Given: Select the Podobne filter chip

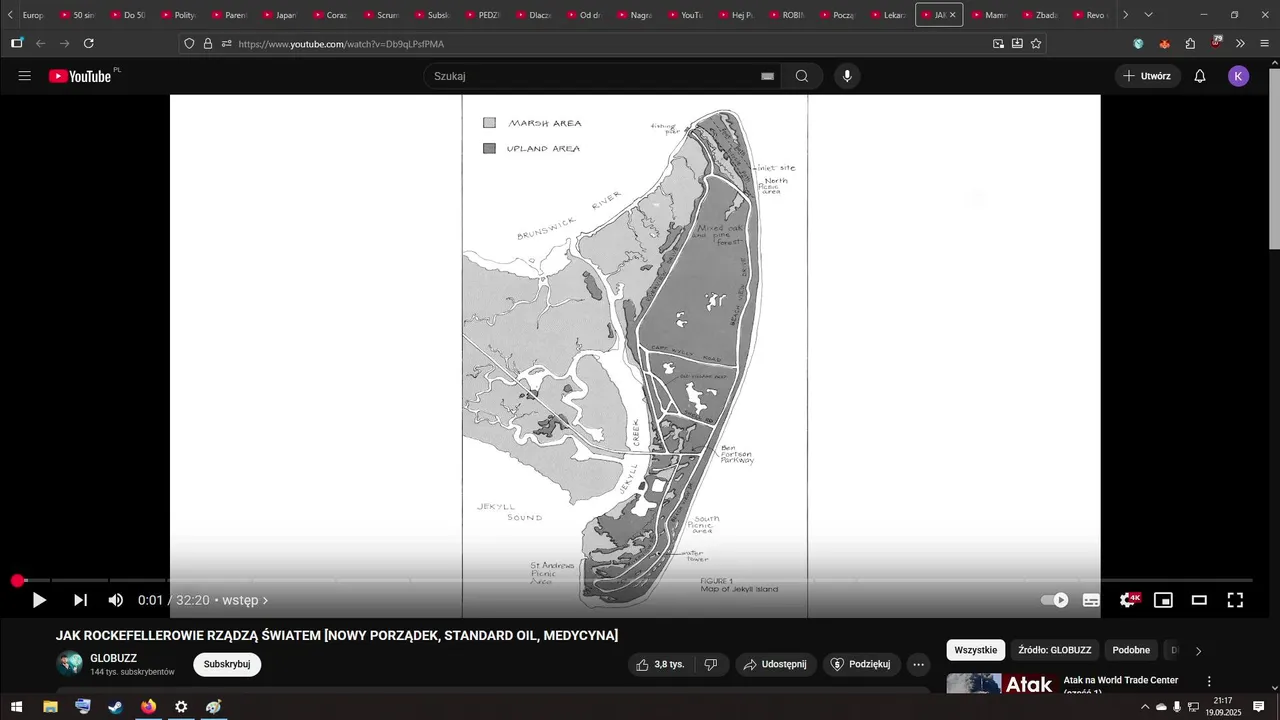Looking at the screenshot, I should (x=1131, y=650).
